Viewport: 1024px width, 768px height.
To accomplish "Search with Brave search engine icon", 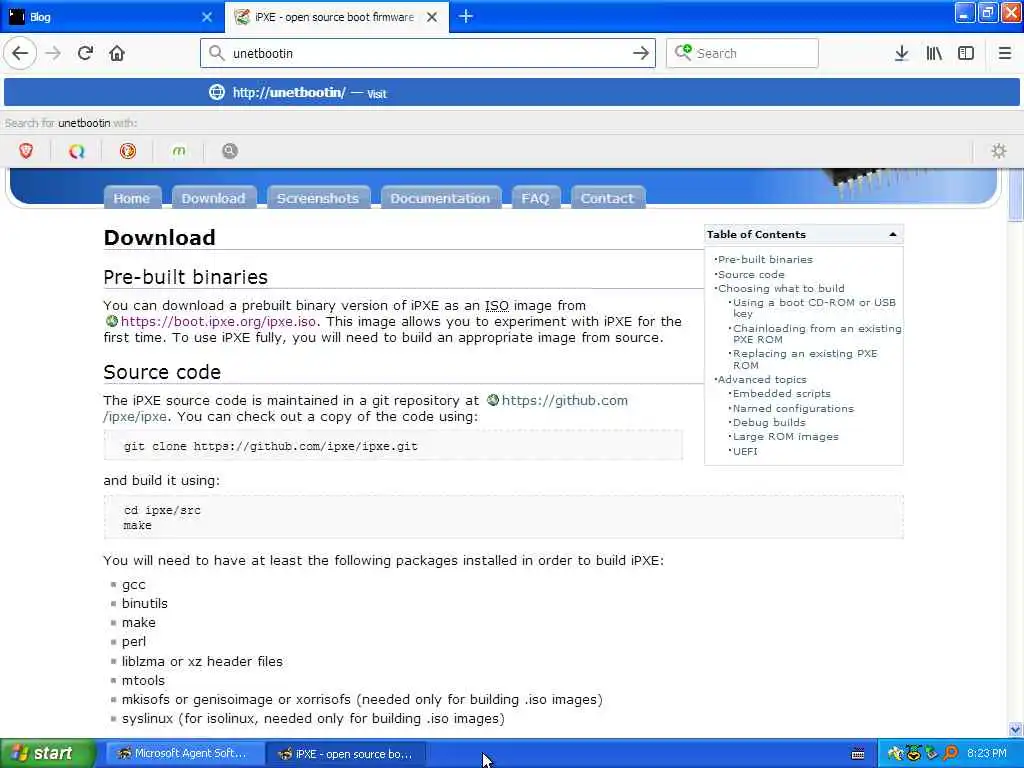I will point(26,151).
